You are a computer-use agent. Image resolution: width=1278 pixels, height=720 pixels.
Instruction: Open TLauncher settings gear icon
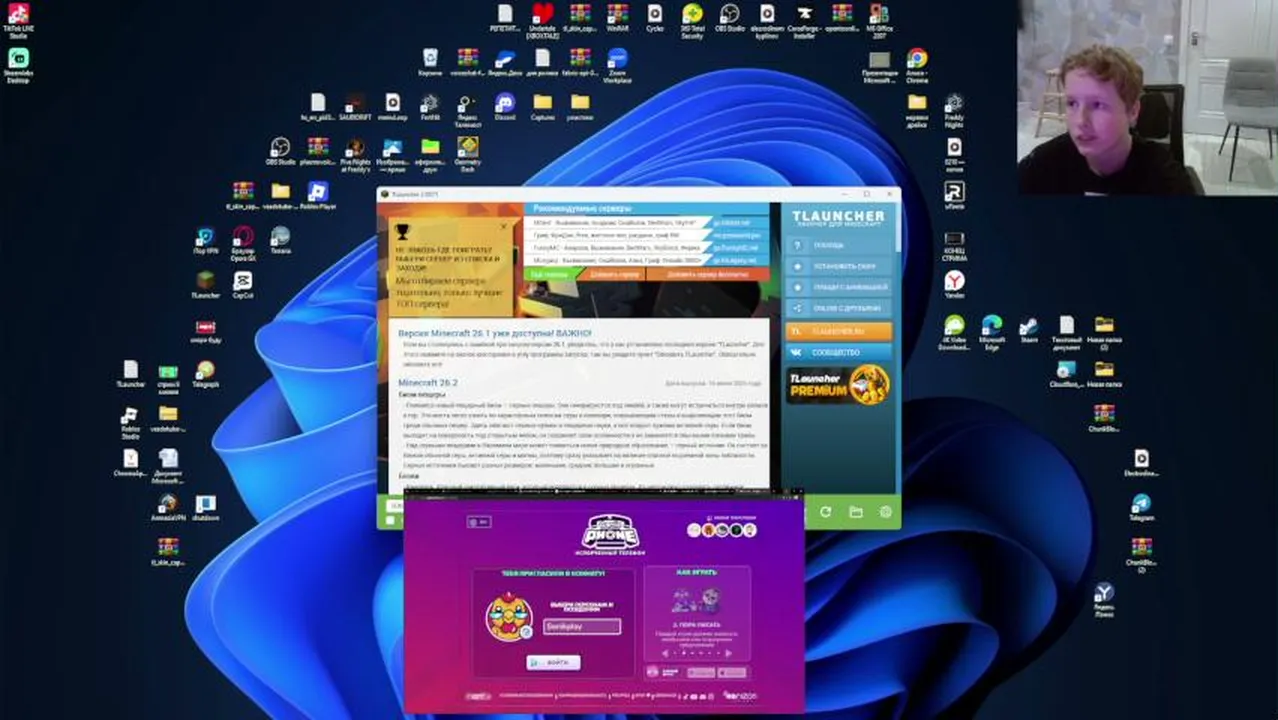(x=885, y=512)
